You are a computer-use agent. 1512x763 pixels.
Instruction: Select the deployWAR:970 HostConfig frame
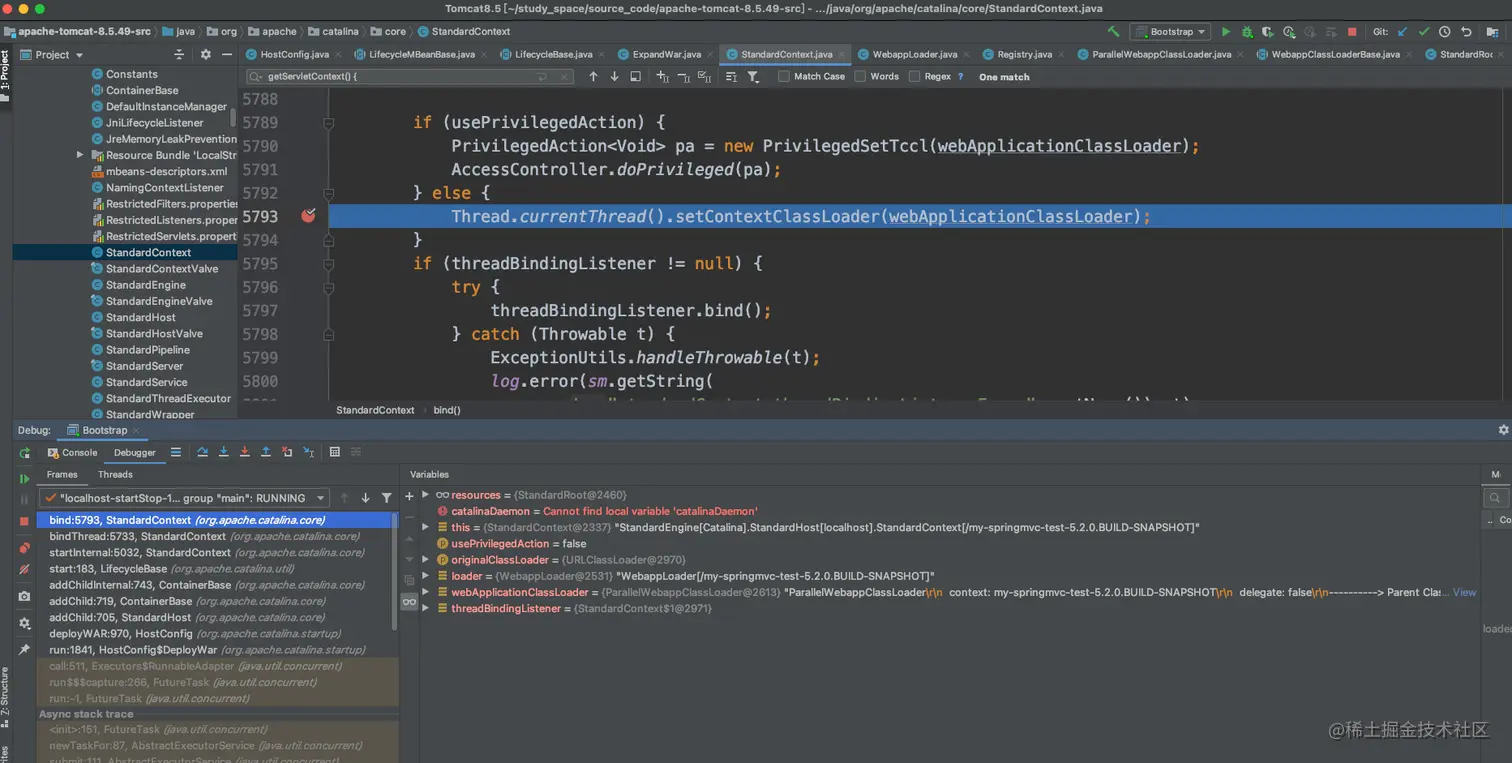coord(217,633)
